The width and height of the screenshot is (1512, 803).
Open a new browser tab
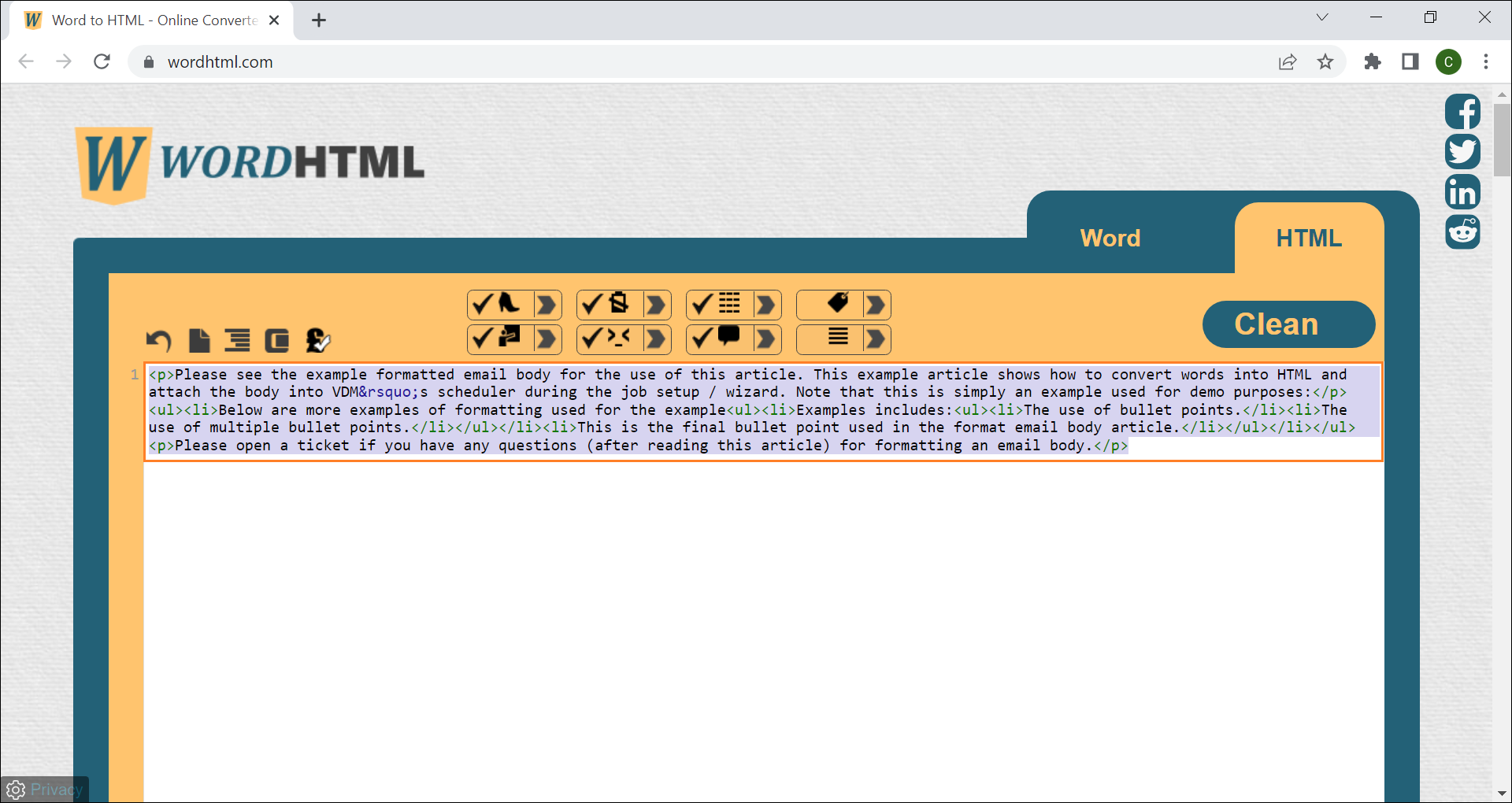pos(319,20)
